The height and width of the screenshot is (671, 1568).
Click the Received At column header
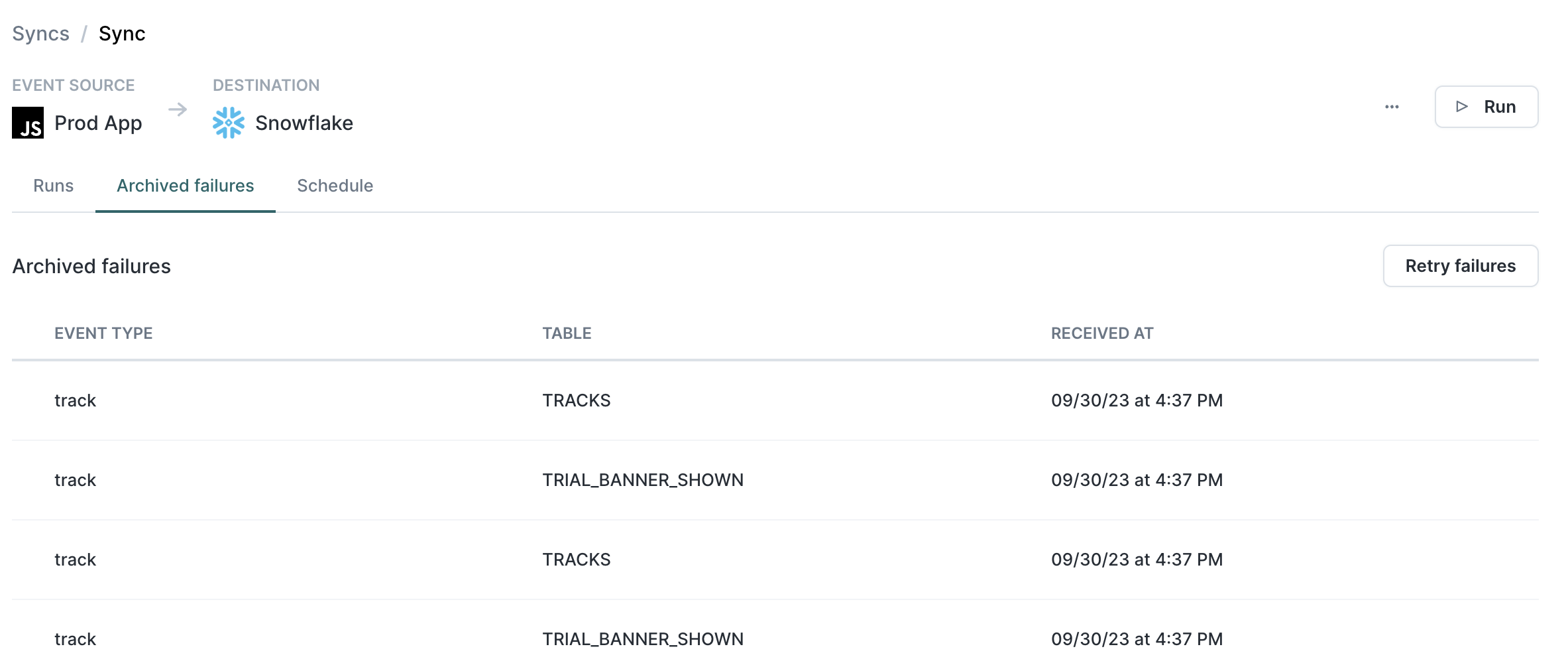1102,334
